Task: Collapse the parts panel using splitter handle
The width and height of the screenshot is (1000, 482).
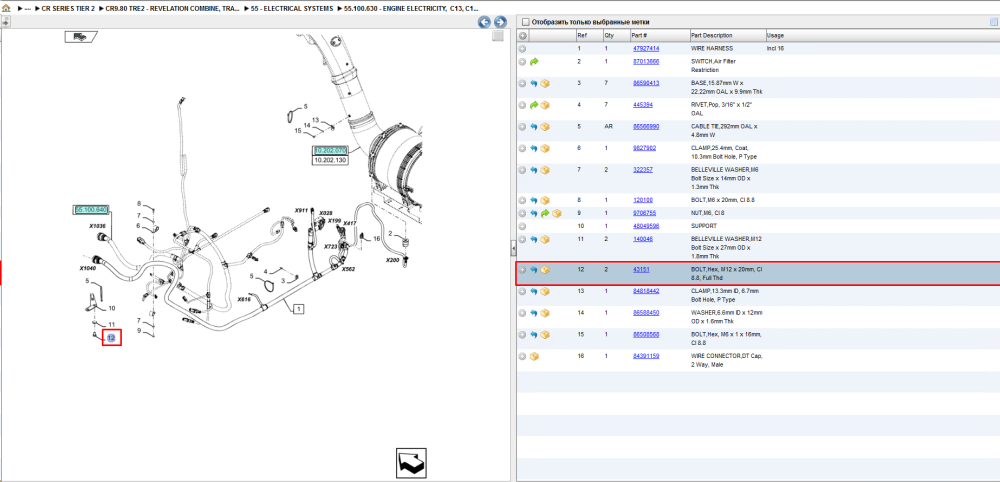Action: [x=513, y=247]
